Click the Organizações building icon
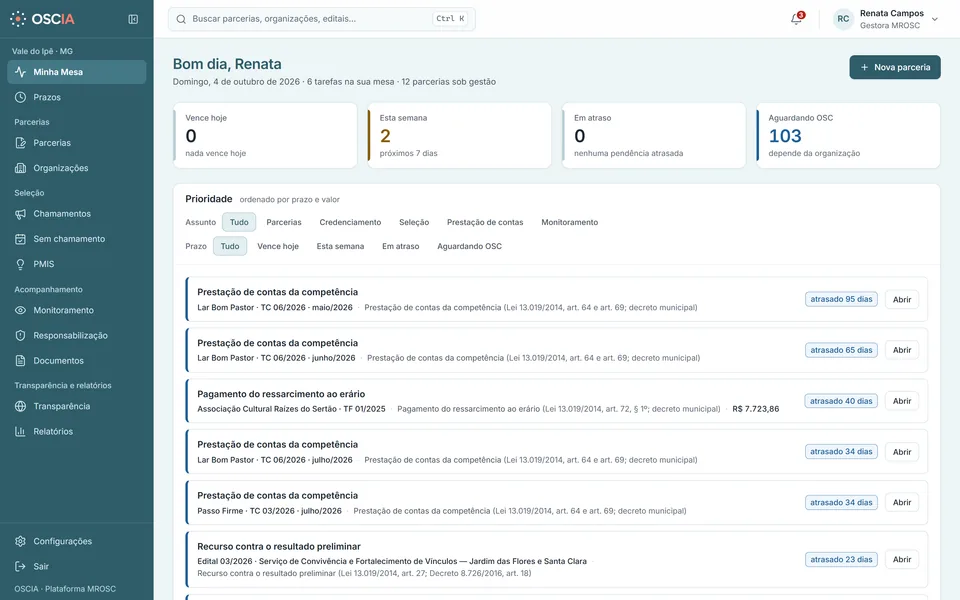Viewport: 960px width, 600px height. (x=20, y=168)
